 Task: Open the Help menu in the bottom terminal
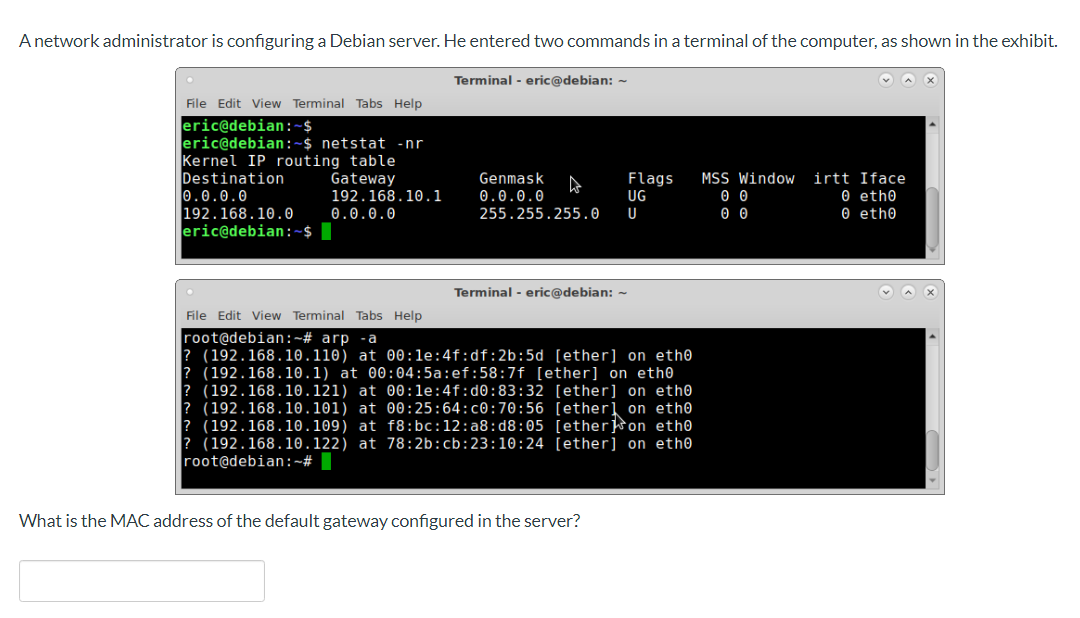[406, 315]
